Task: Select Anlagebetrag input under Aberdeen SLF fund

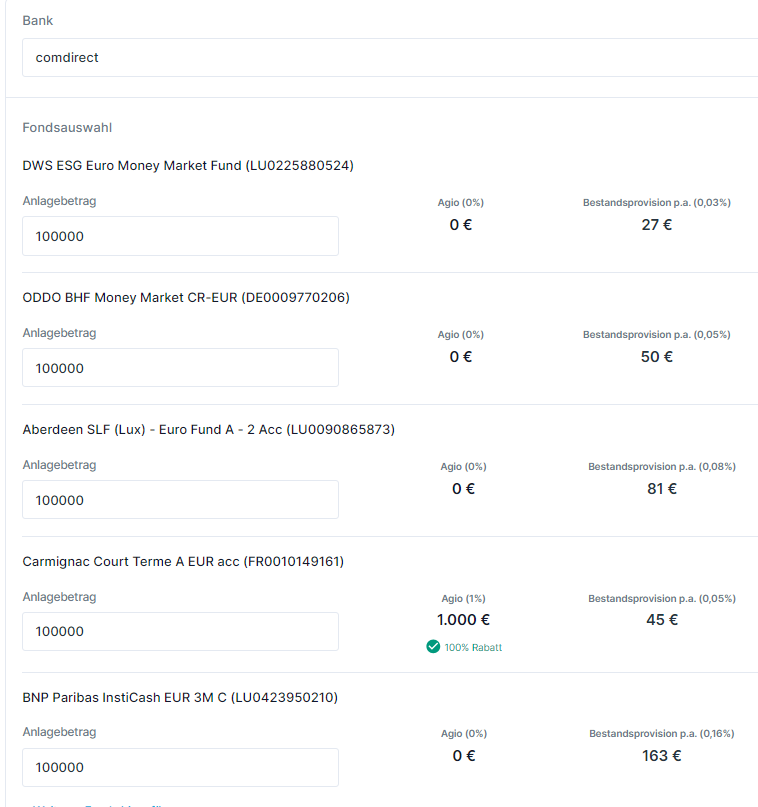Action: pos(180,500)
